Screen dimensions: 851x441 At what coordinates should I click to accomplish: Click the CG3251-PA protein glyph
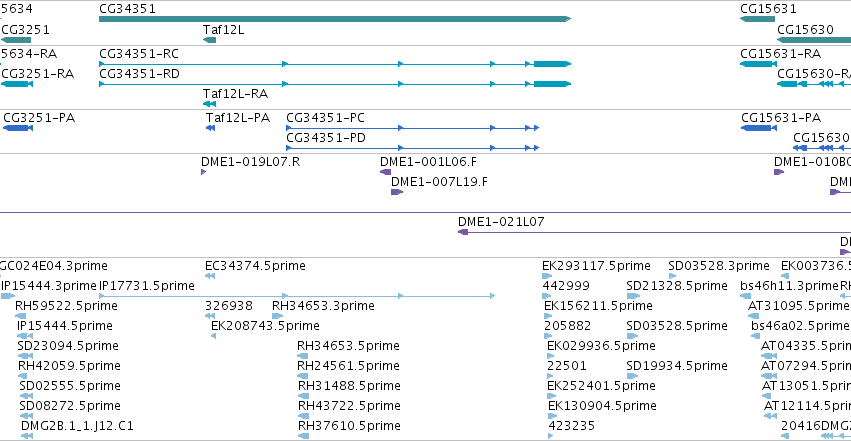[18, 128]
